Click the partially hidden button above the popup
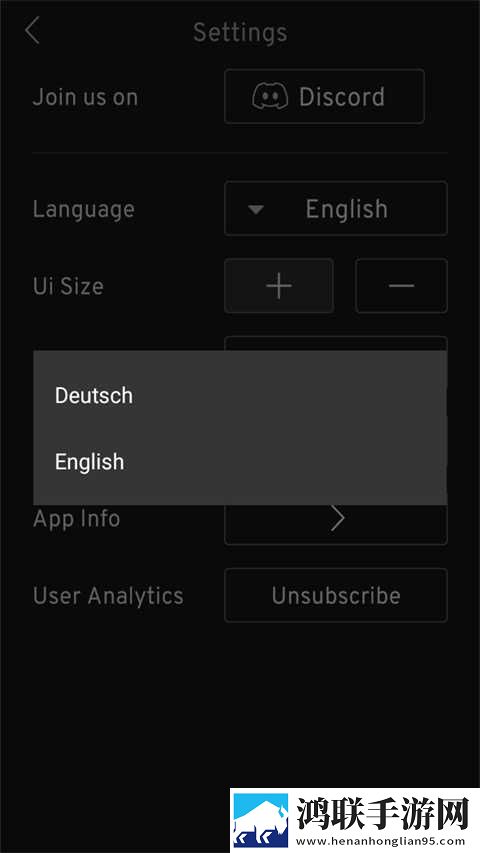This screenshot has width=480, height=853. click(336, 343)
